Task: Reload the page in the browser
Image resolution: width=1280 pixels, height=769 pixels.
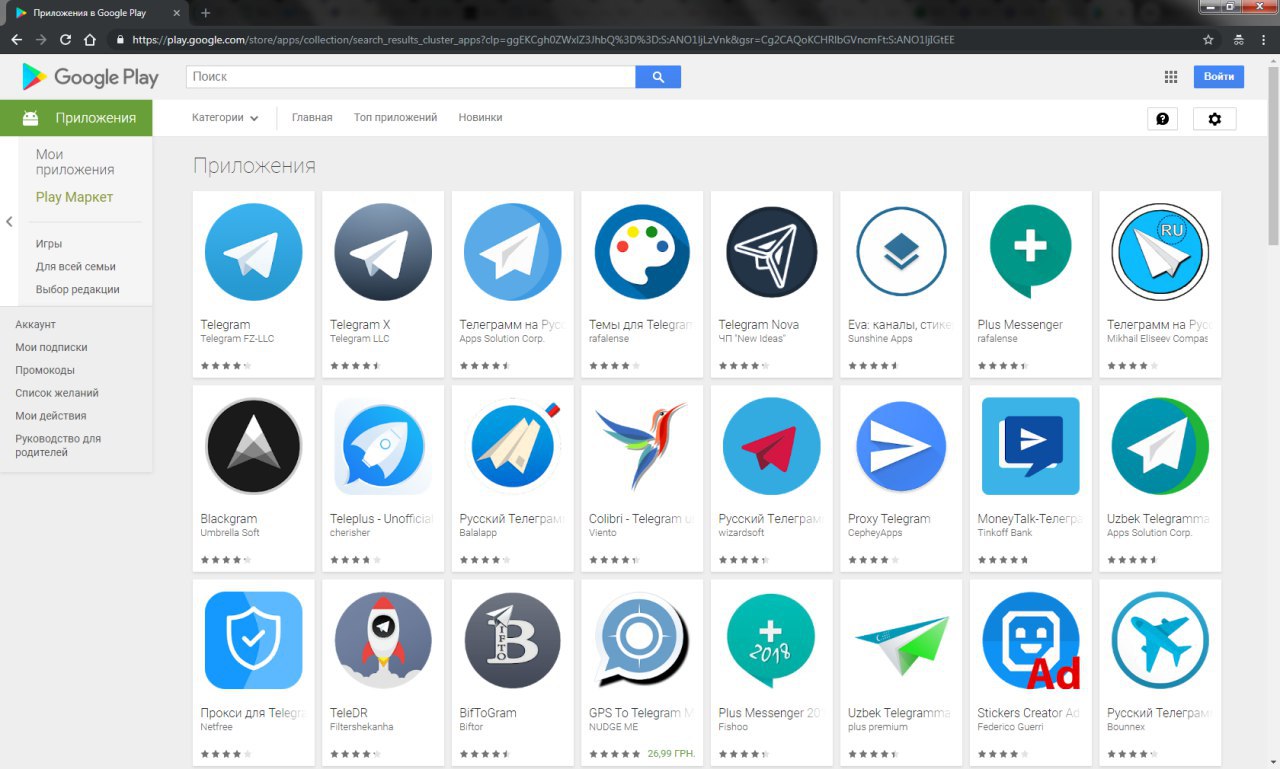Action: pyautogui.click(x=66, y=40)
